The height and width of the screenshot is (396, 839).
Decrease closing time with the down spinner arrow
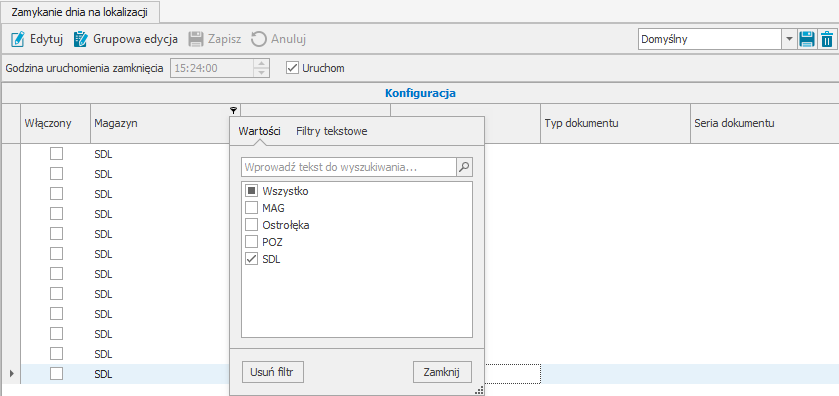[x=261, y=73]
